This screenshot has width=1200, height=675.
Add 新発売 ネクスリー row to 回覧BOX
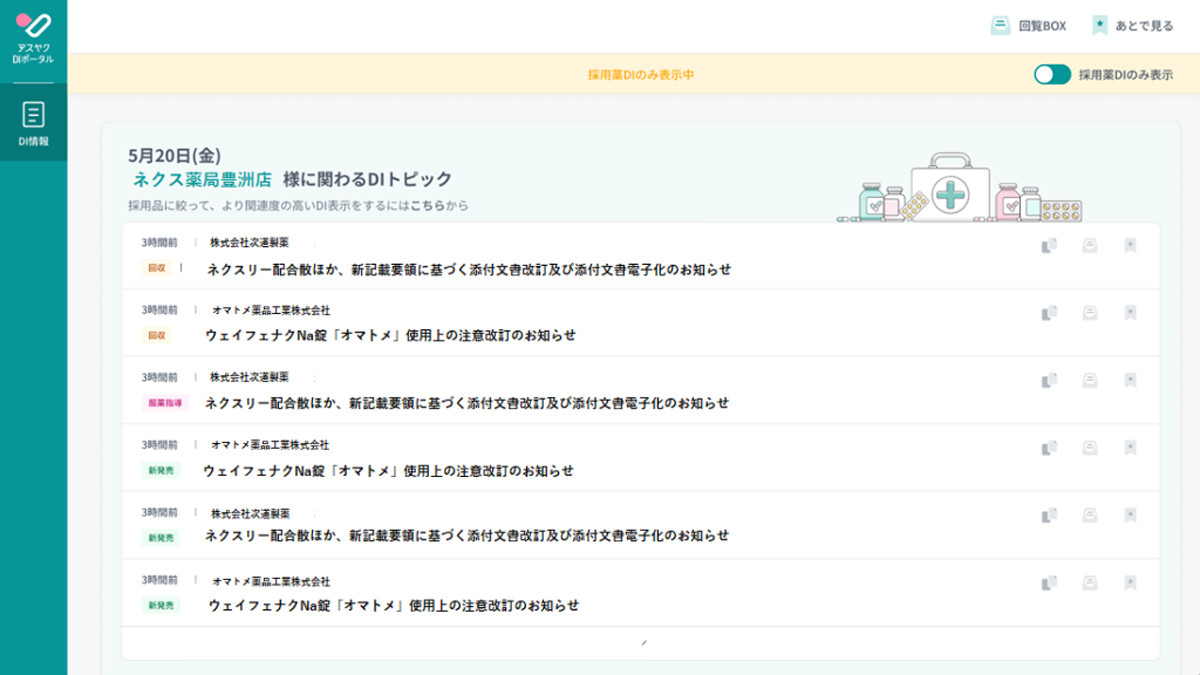(x=1090, y=515)
